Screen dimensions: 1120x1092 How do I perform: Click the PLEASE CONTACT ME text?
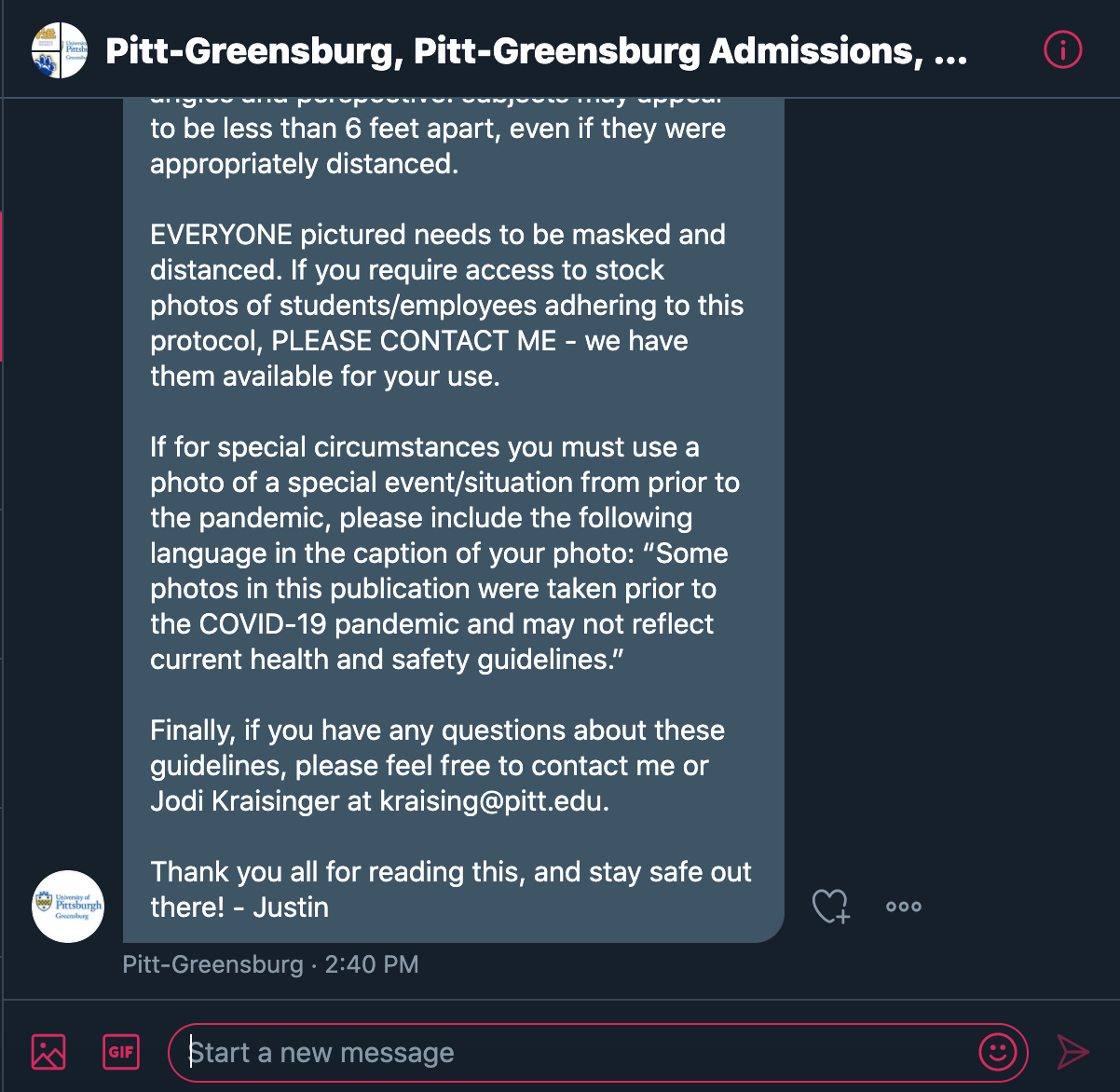pyautogui.click(x=414, y=341)
